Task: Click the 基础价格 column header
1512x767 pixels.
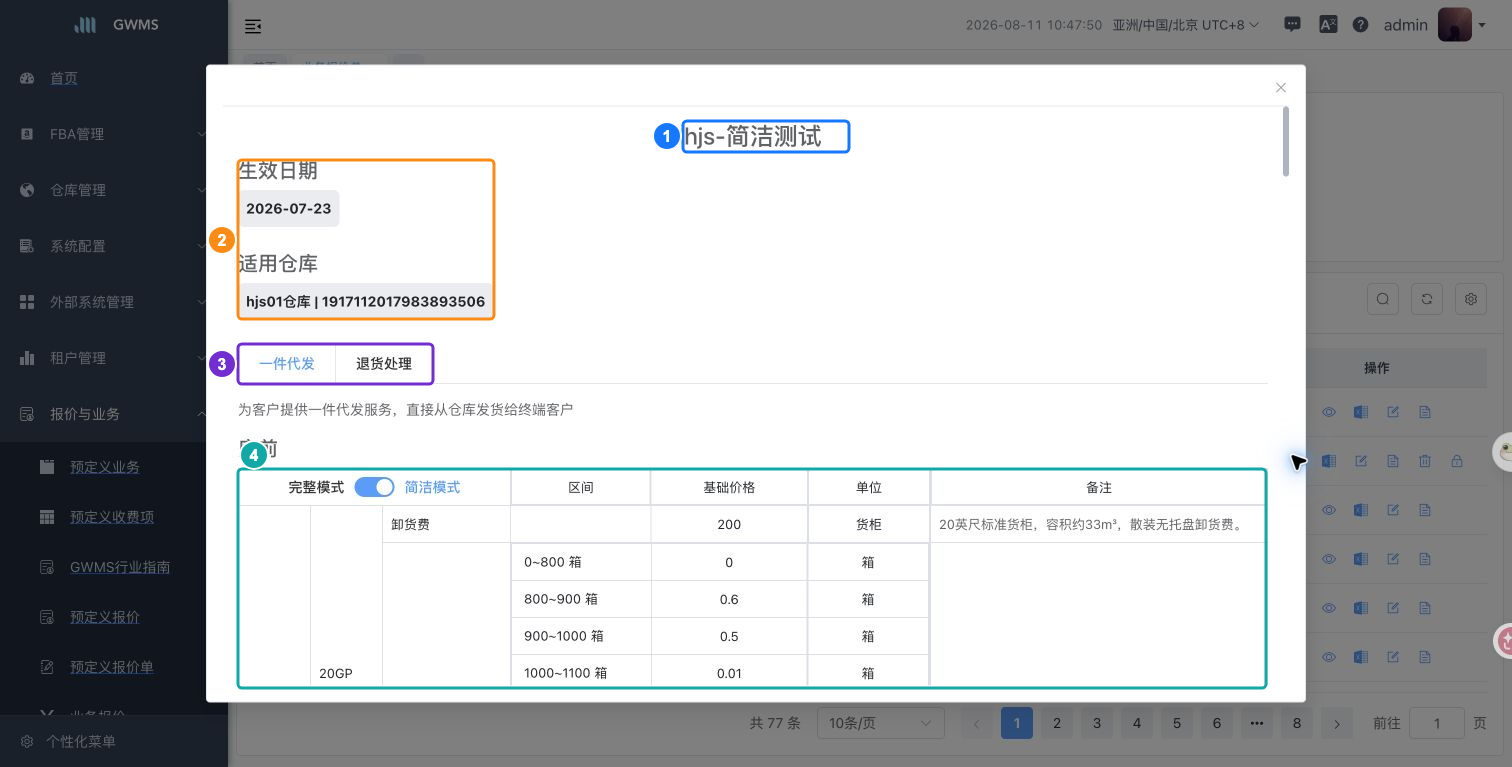Action: (x=729, y=487)
